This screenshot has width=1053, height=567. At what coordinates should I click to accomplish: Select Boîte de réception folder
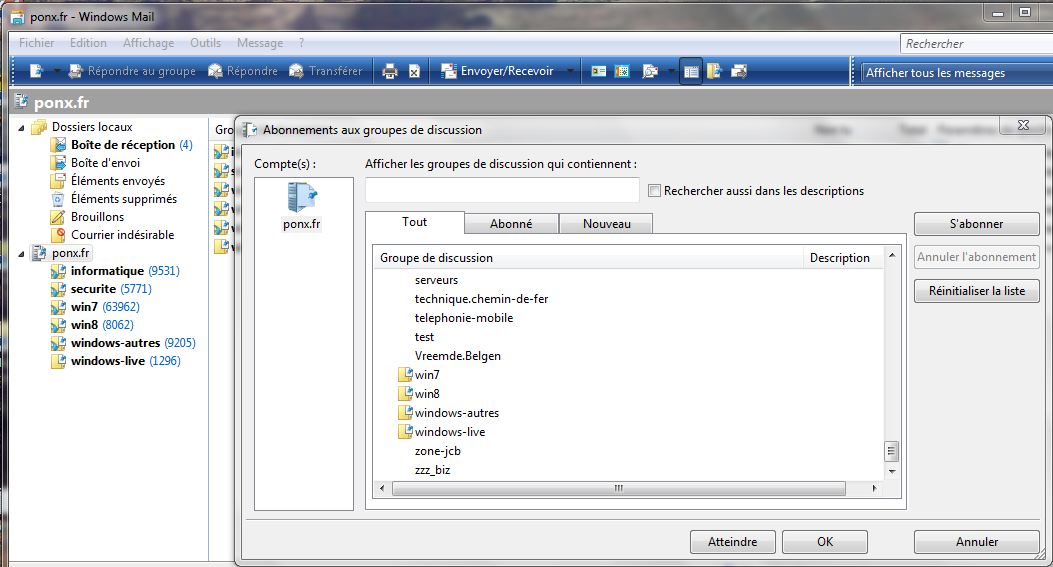click(122, 144)
